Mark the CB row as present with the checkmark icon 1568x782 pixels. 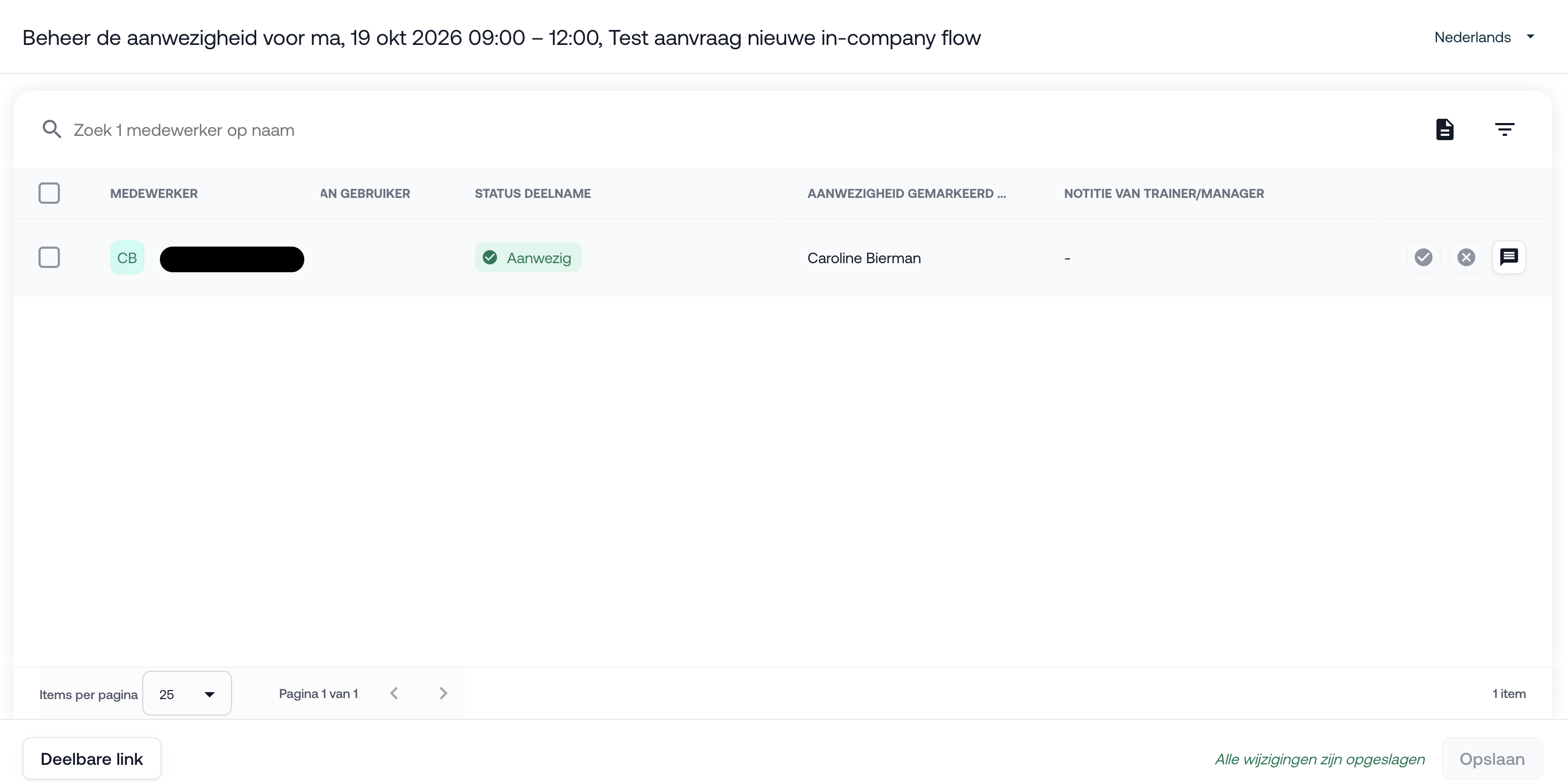(1423, 258)
